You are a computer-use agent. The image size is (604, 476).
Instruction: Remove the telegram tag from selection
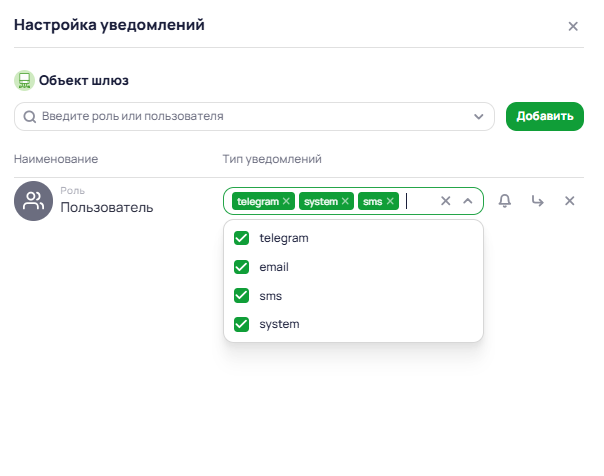(287, 201)
